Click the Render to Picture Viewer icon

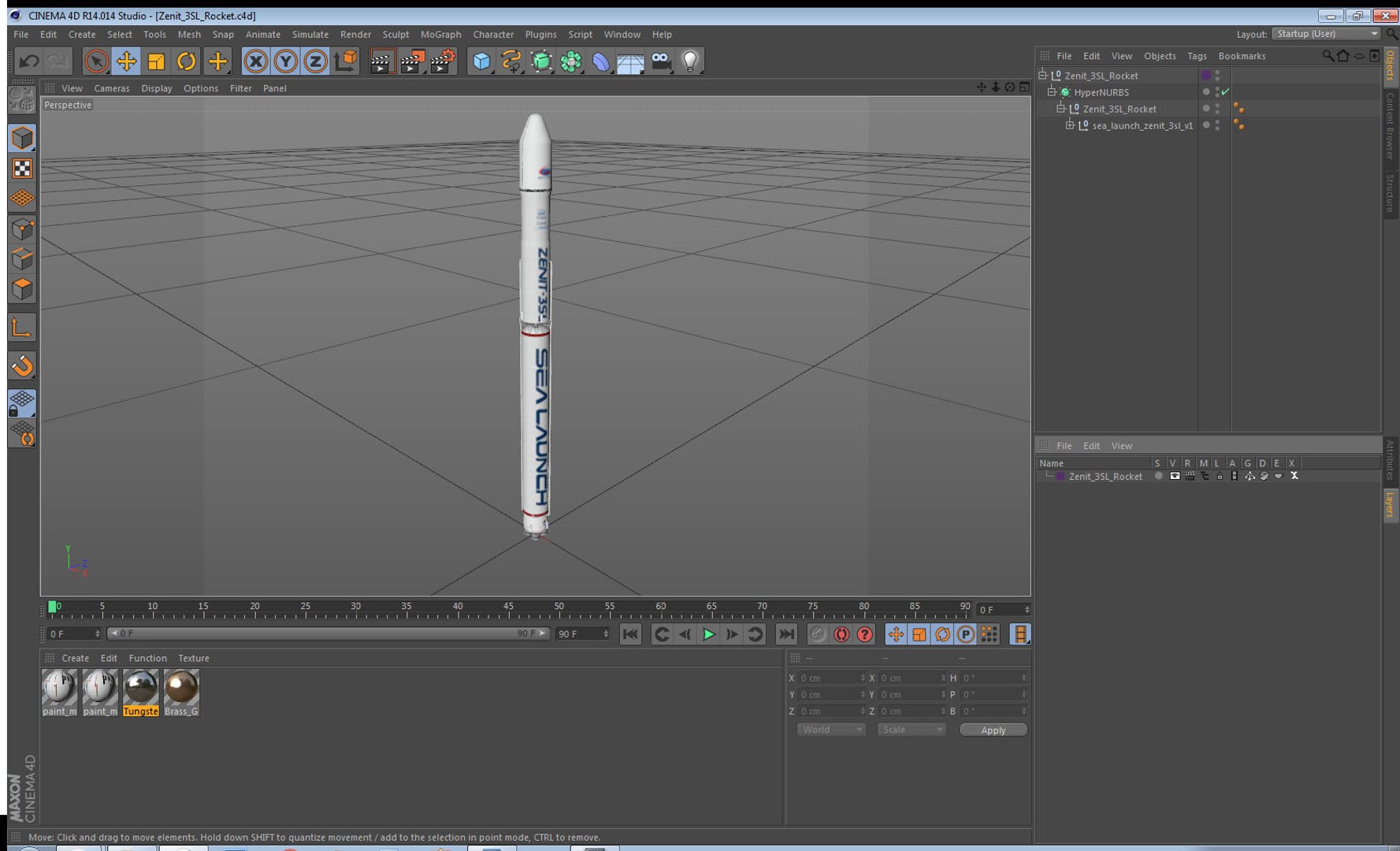pyautogui.click(x=412, y=61)
